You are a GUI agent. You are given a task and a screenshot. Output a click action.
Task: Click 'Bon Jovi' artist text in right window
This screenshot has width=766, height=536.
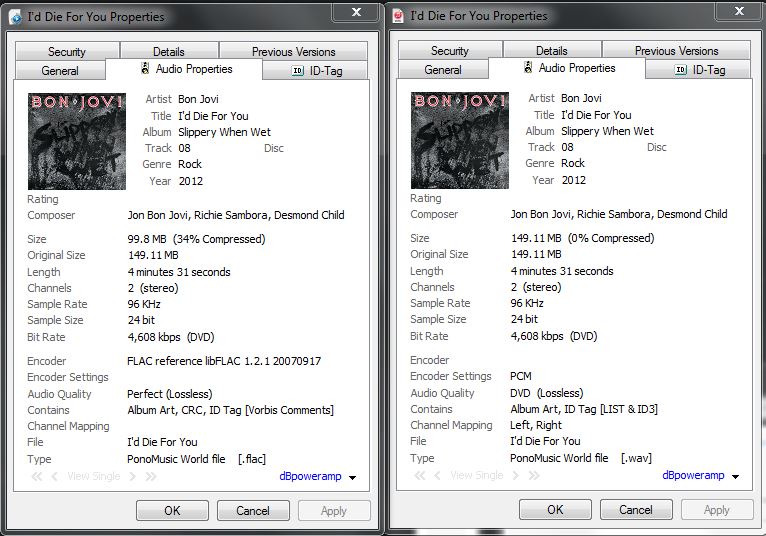tap(581, 98)
